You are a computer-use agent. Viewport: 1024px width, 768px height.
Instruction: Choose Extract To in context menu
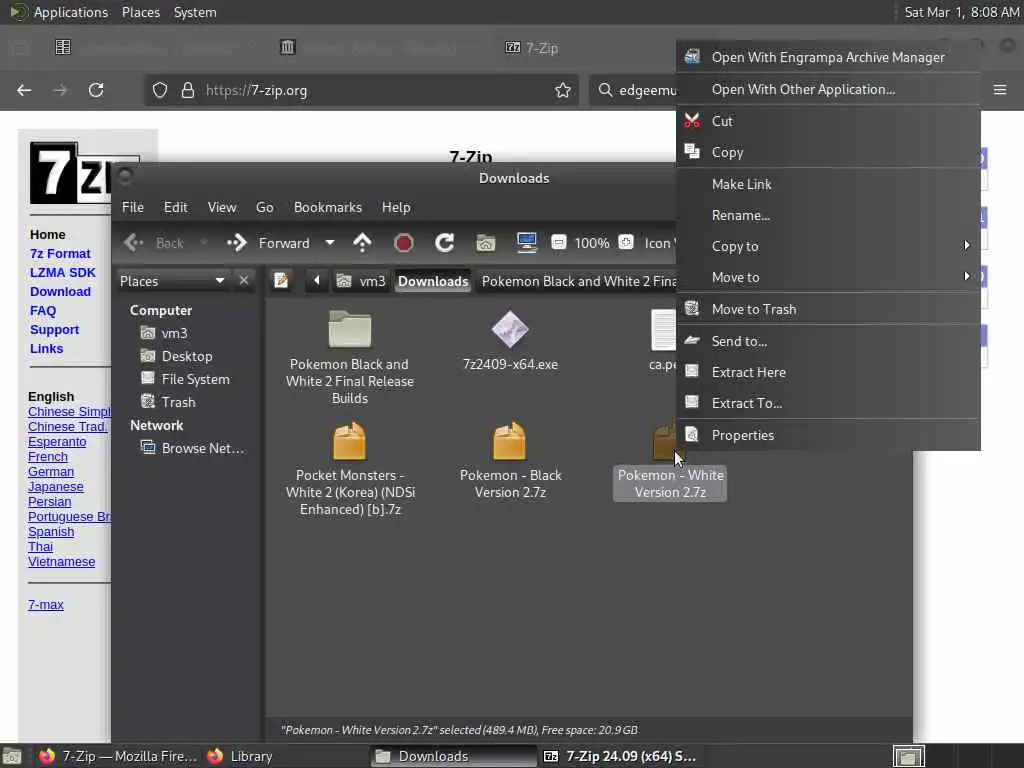point(828,404)
